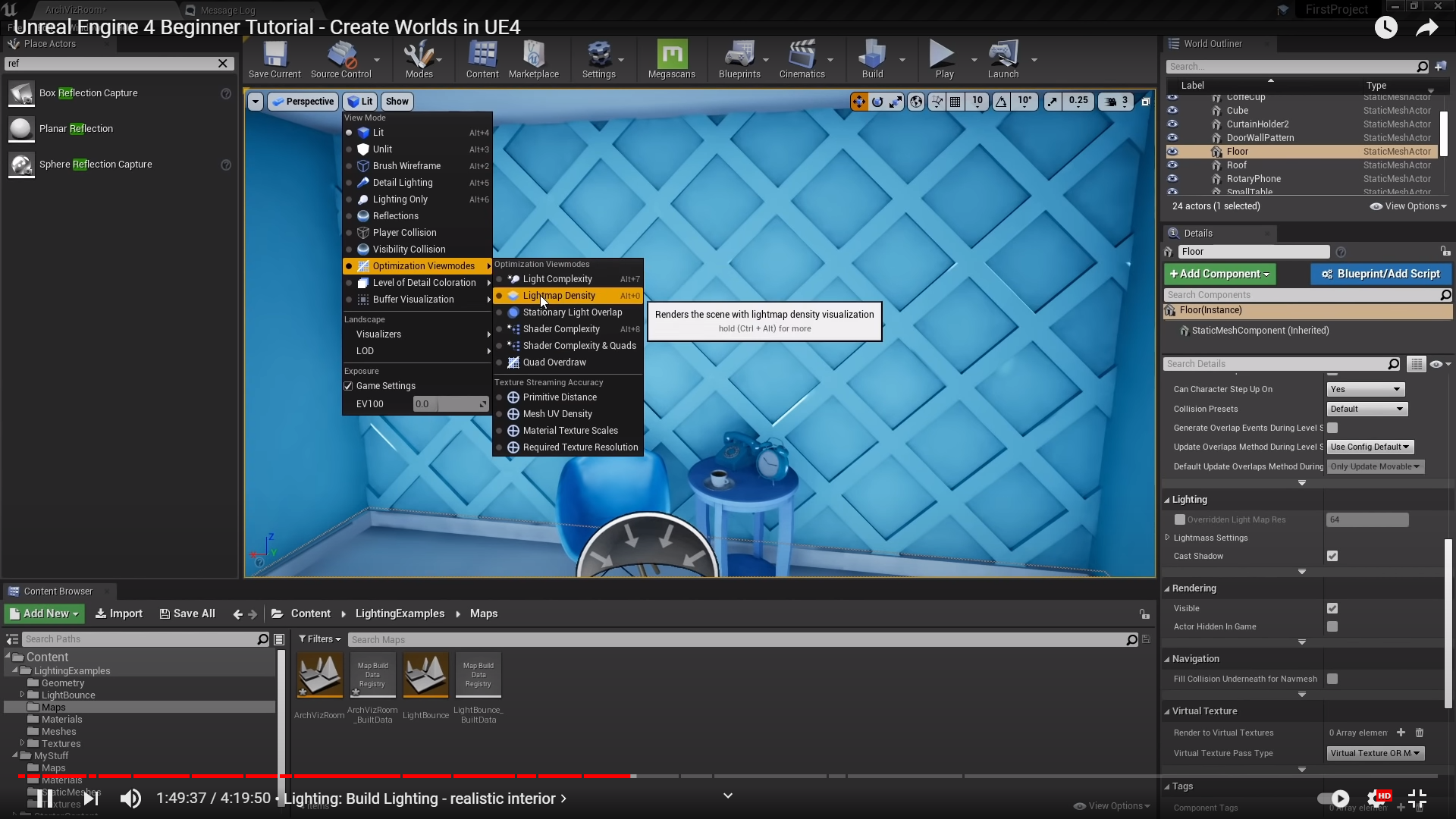This screenshot has width=1456, height=819.
Task: Open the LightBounce map thumbnail
Action: click(x=425, y=675)
